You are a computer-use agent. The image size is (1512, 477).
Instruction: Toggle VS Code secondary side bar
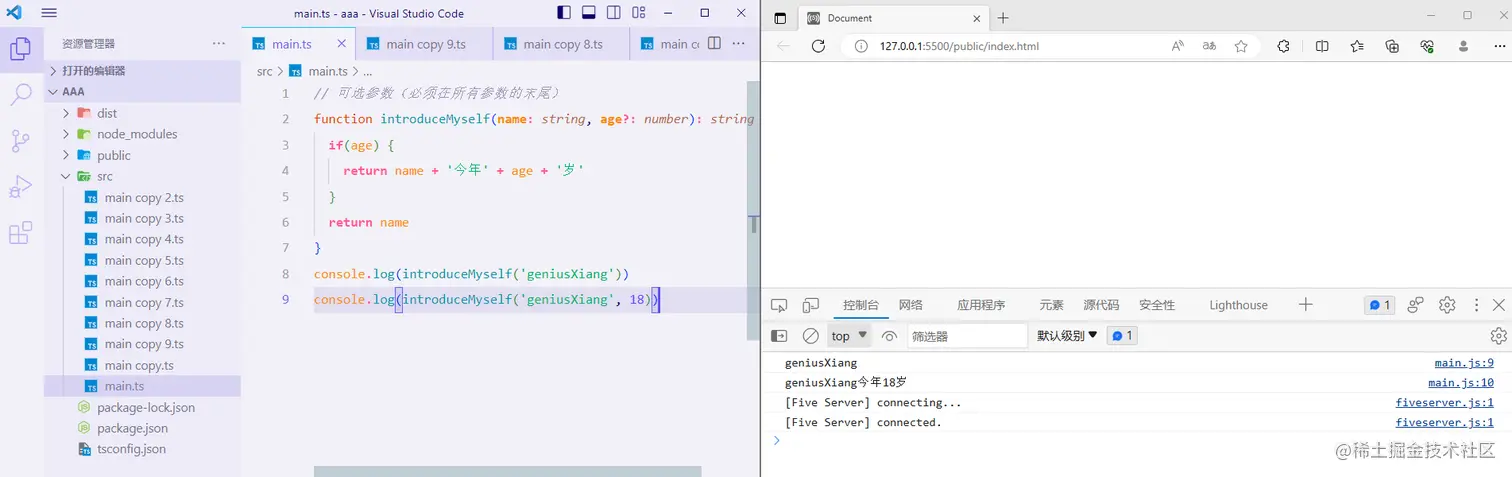pyautogui.click(x=613, y=13)
